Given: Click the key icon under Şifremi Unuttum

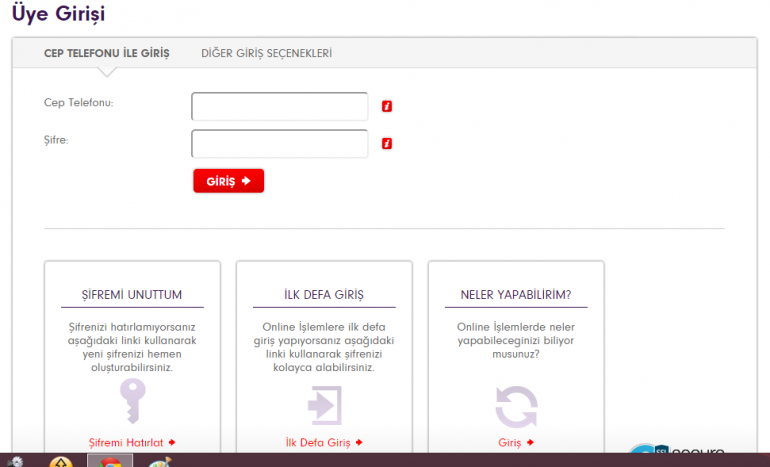Looking at the screenshot, I should (x=132, y=402).
